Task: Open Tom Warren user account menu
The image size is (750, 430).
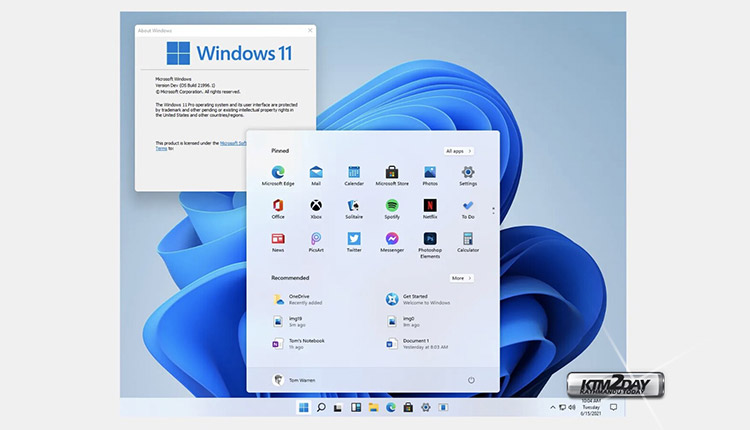Action: click(294, 380)
